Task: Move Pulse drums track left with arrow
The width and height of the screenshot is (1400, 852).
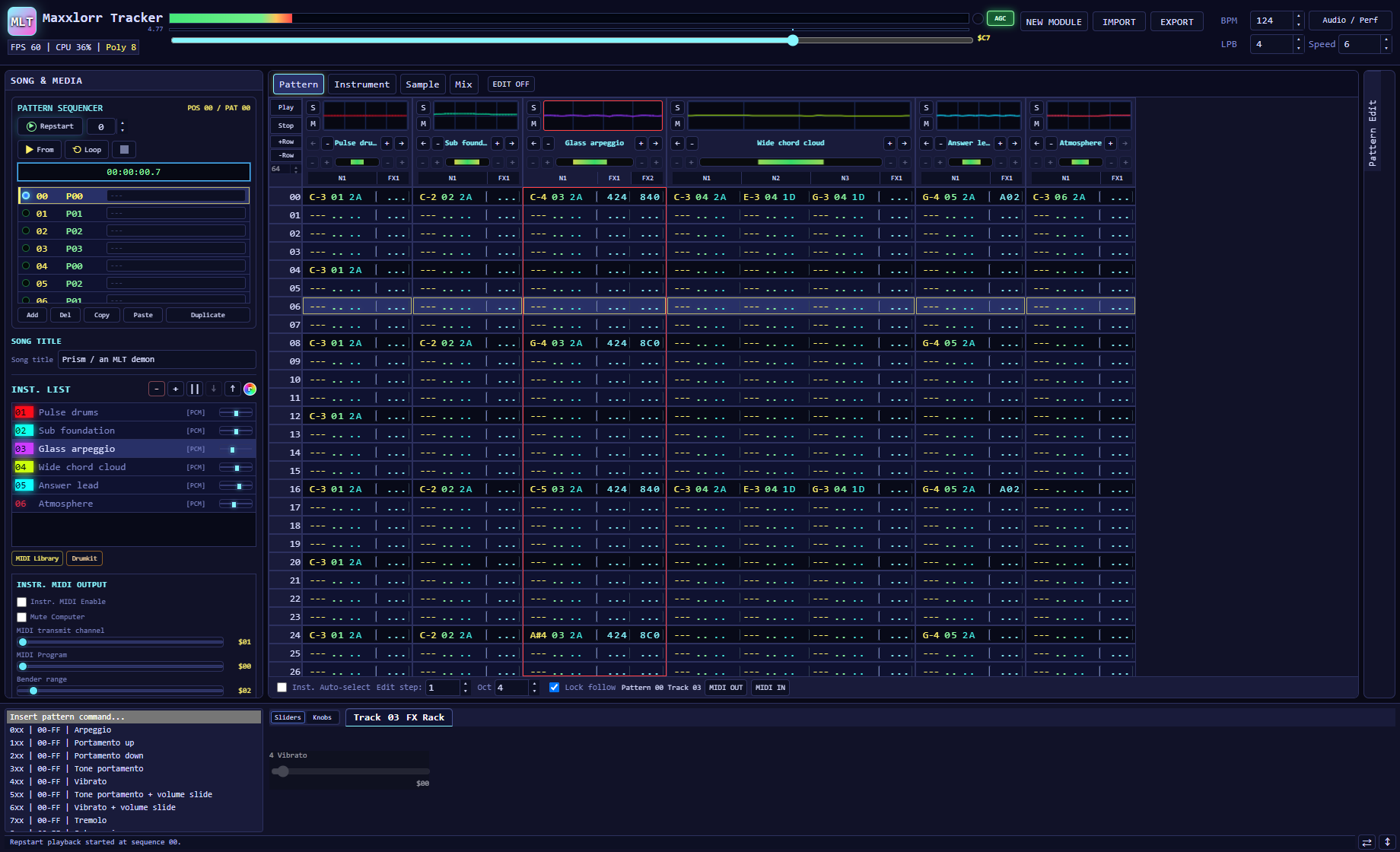Action: click(313, 143)
